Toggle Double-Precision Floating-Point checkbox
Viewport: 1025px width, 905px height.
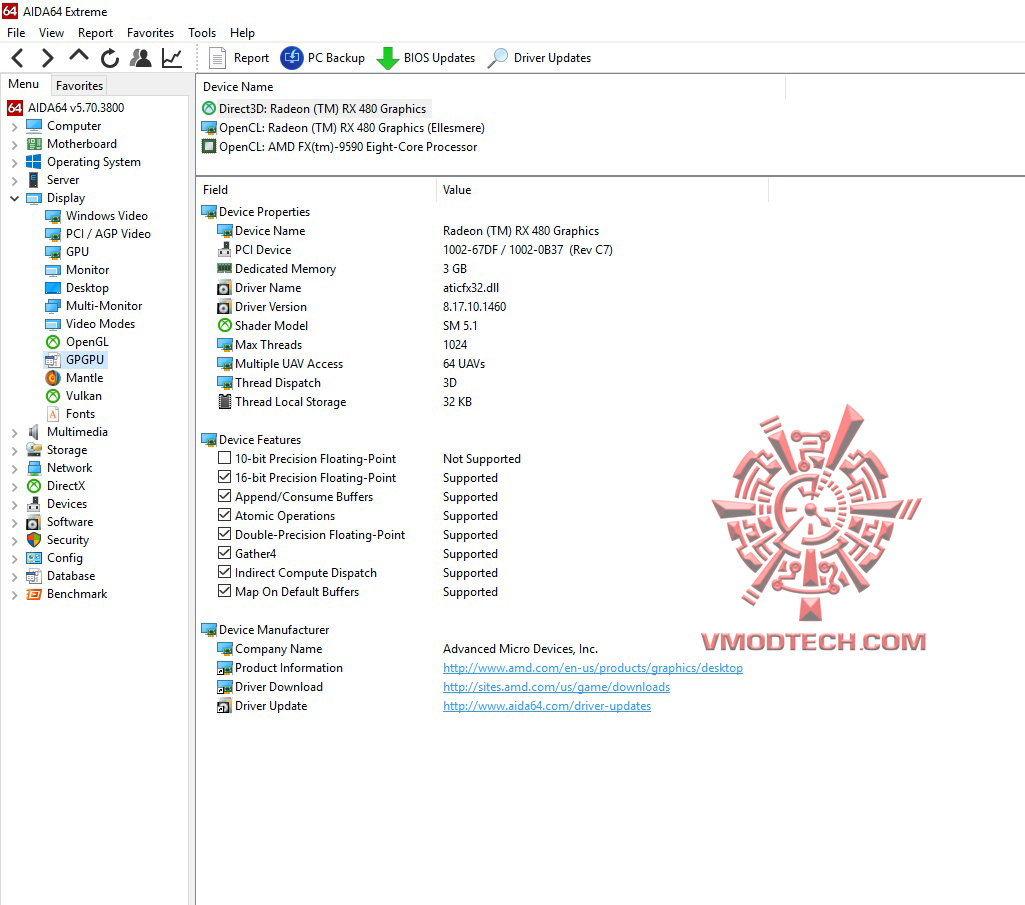pos(224,534)
